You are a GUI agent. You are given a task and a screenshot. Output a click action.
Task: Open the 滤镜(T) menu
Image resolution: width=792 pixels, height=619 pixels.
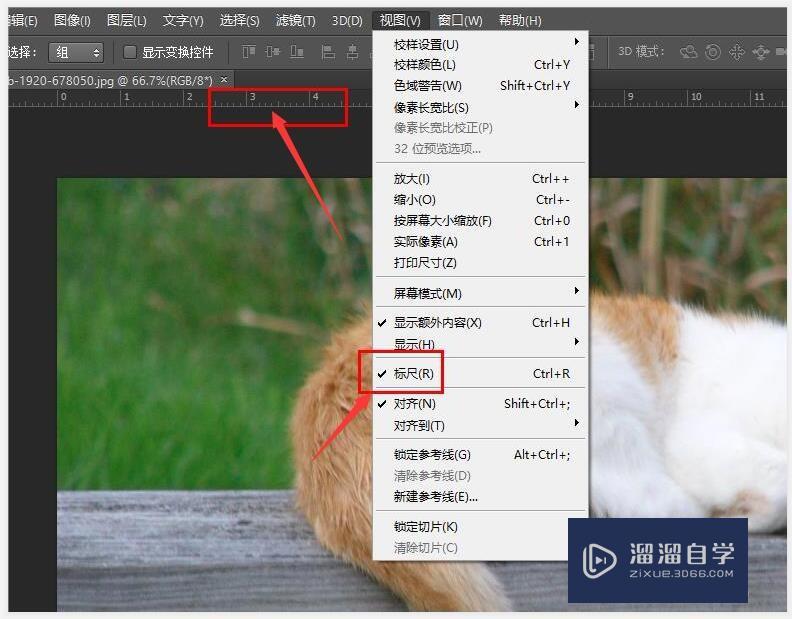(295, 21)
